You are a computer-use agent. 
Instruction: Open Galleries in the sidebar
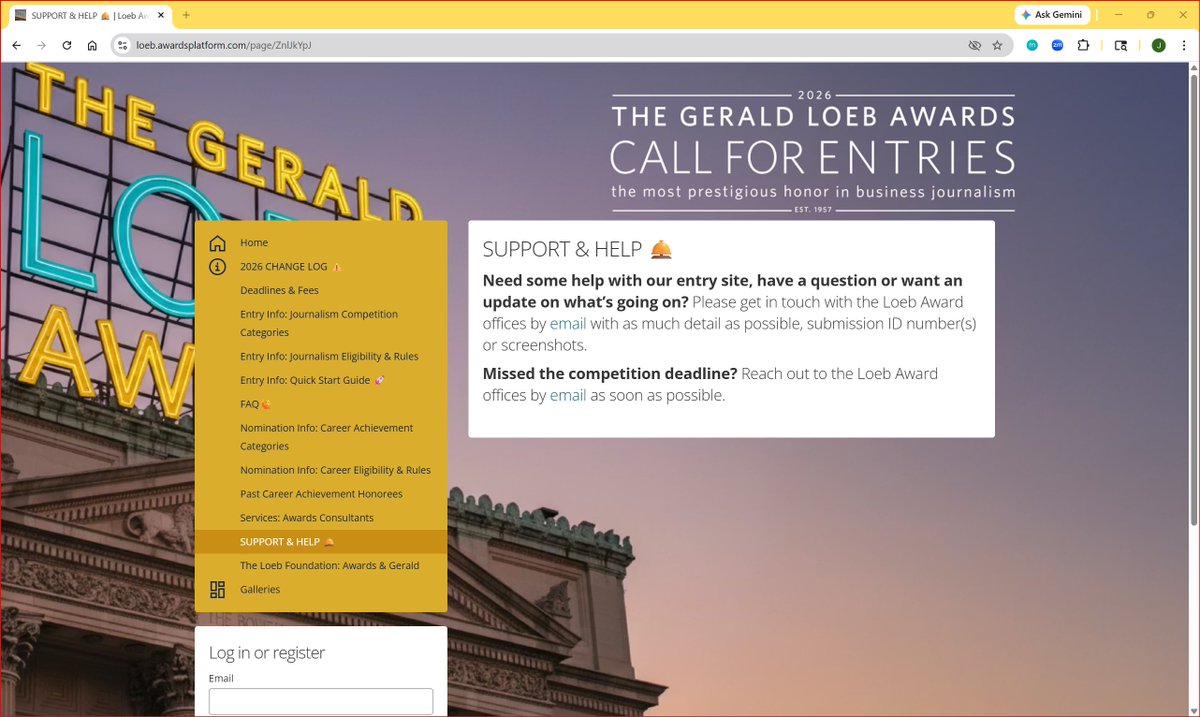(260, 590)
